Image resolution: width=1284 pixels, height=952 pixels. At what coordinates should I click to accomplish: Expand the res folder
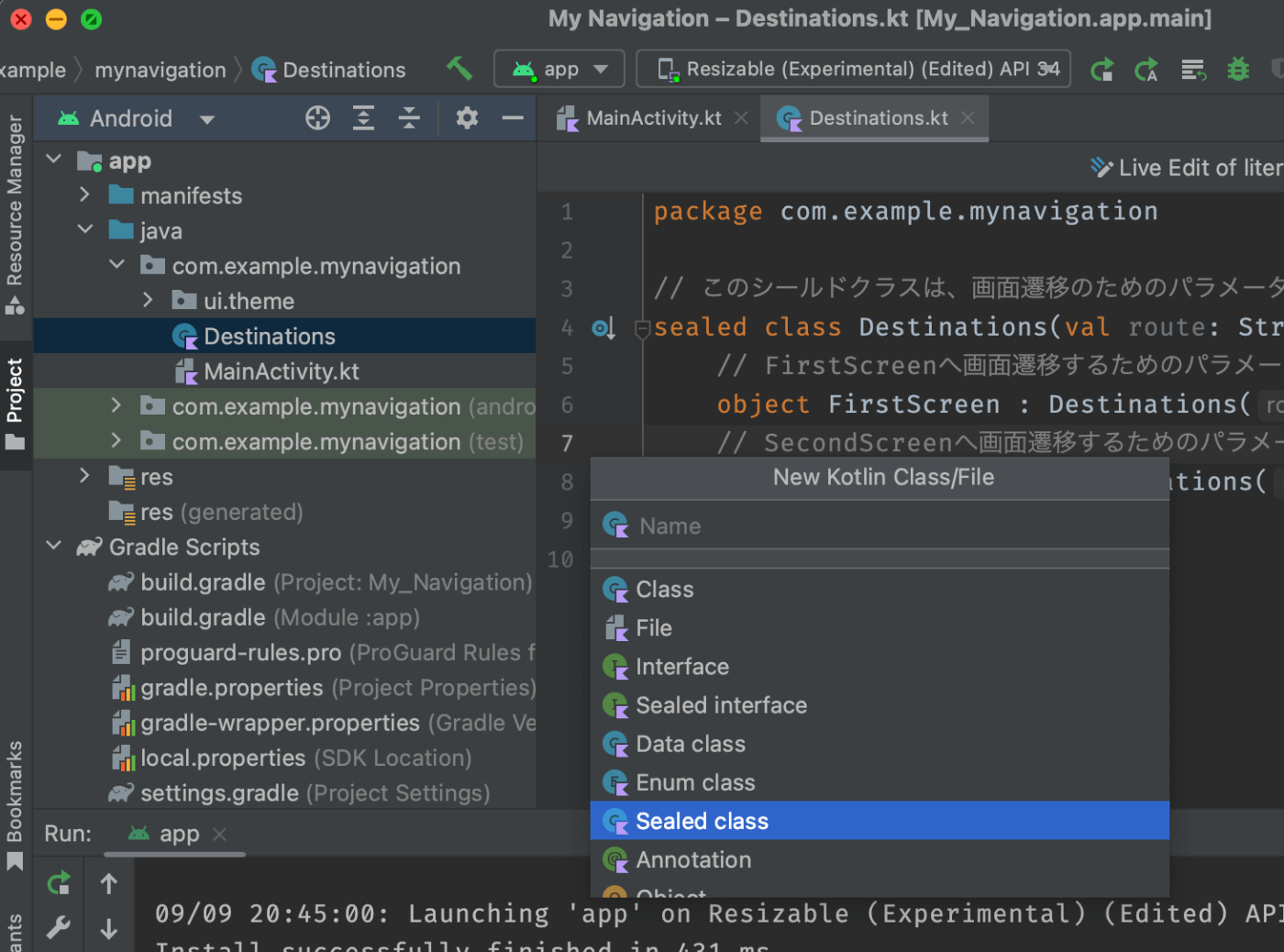84,475
